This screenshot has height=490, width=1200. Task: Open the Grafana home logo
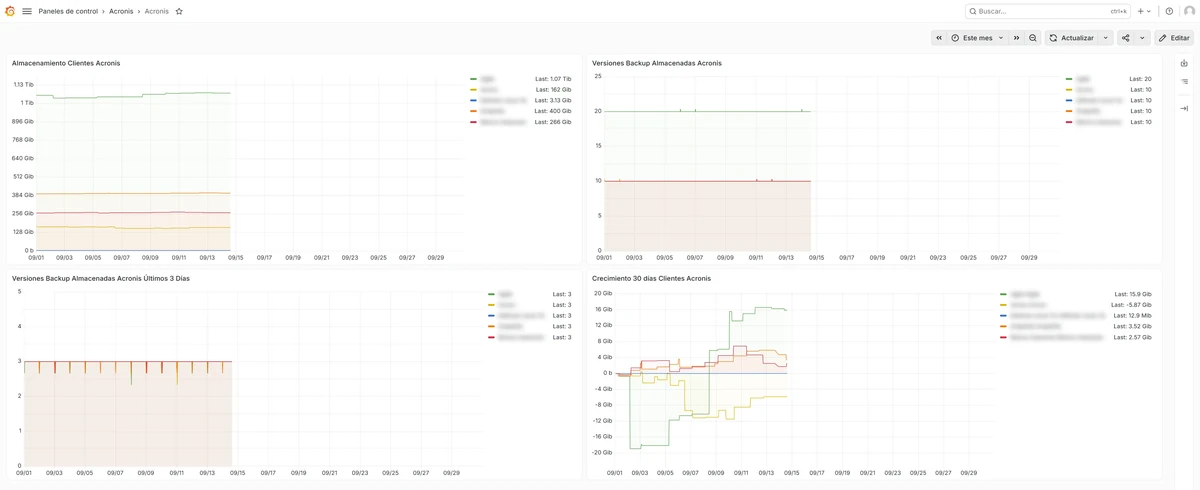(10, 11)
